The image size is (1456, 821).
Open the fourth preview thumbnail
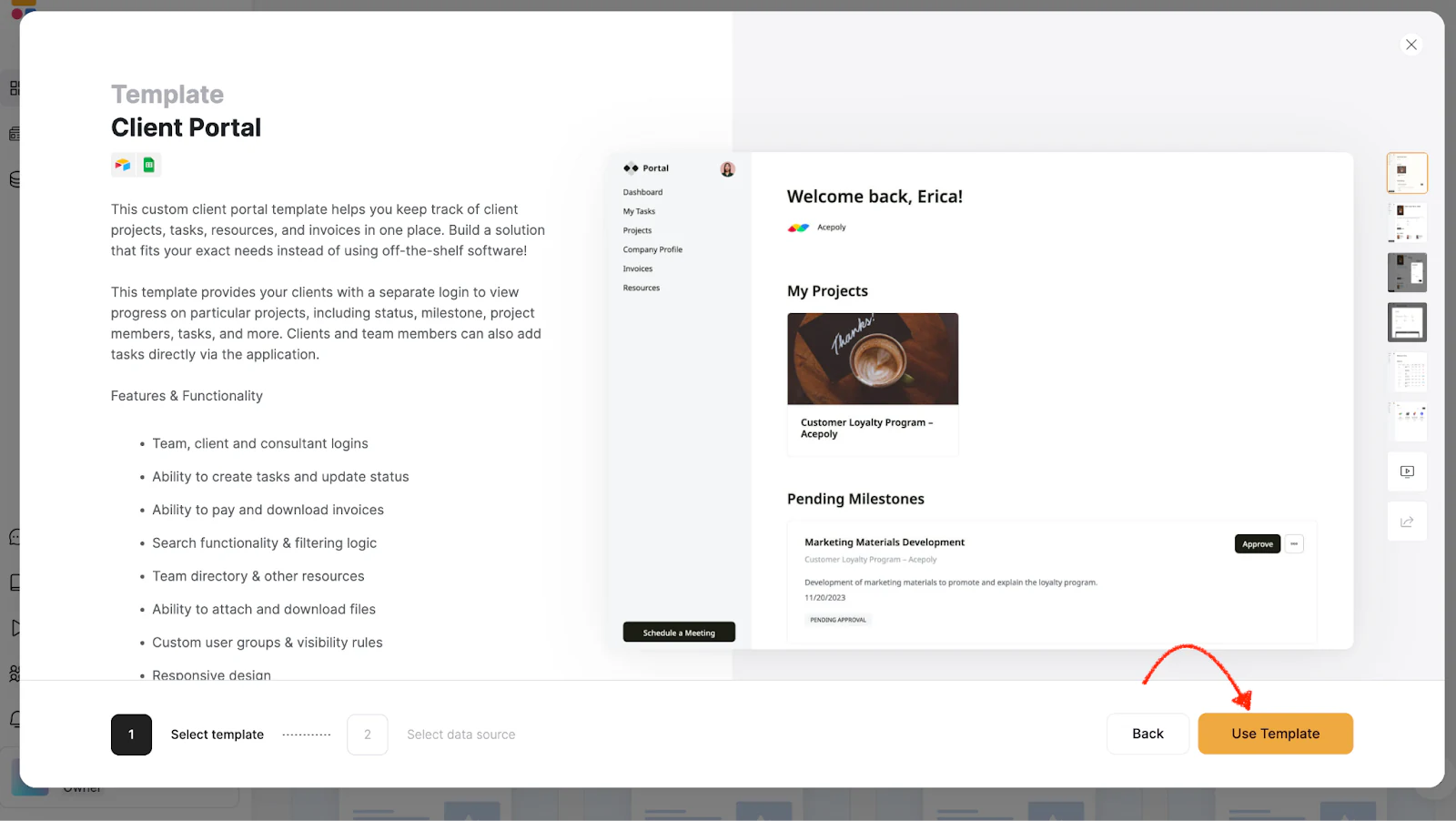click(x=1407, y=322)
